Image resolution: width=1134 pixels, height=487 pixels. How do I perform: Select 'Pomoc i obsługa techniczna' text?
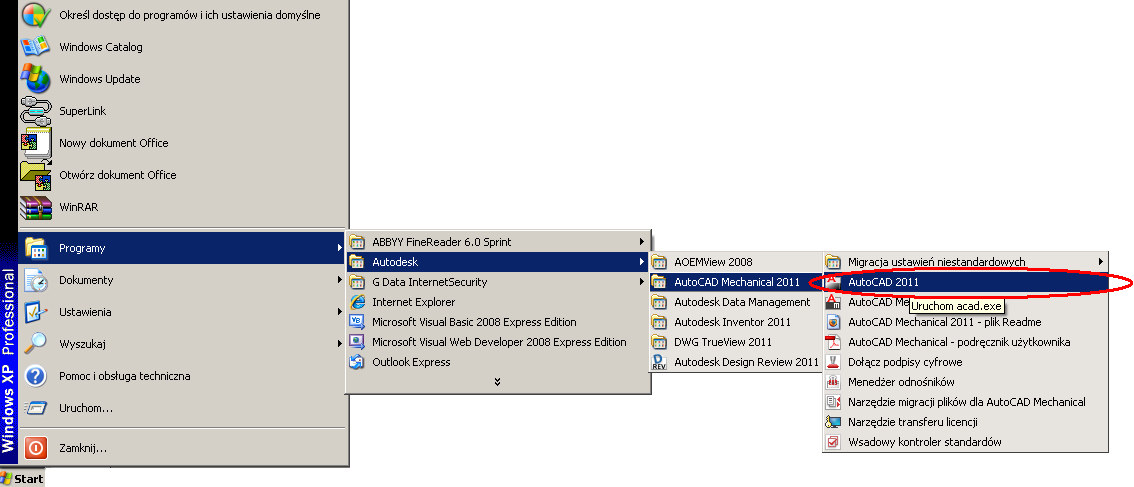tap(124, 376)
